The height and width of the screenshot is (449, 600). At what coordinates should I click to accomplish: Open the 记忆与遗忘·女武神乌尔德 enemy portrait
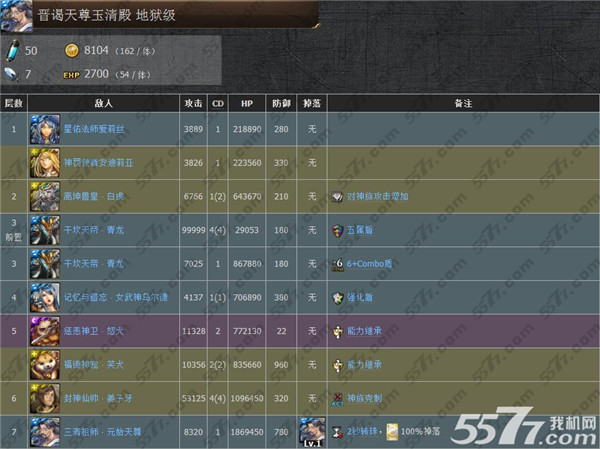point(44,297)
